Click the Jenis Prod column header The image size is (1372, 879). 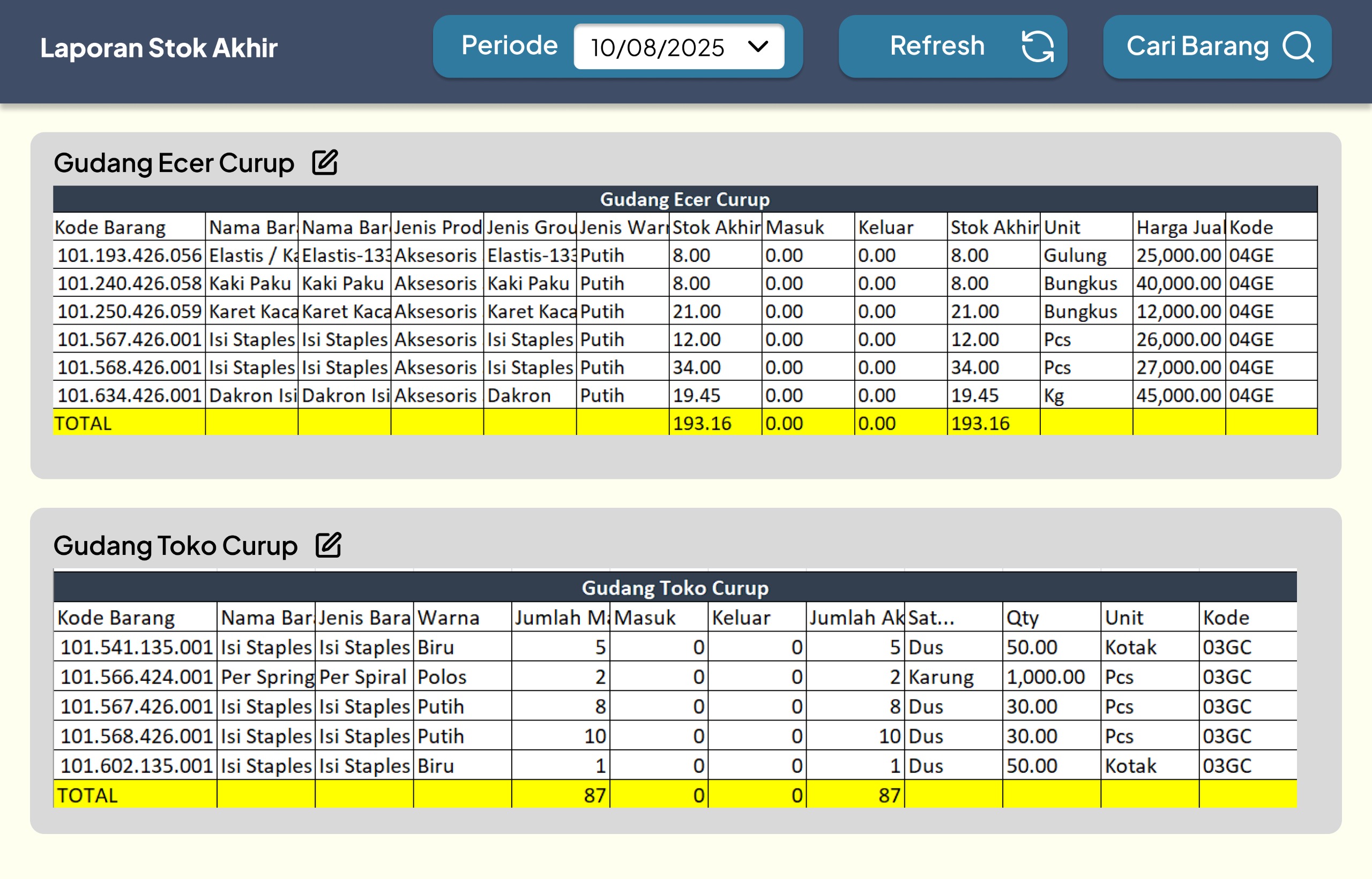click(437, 227)
